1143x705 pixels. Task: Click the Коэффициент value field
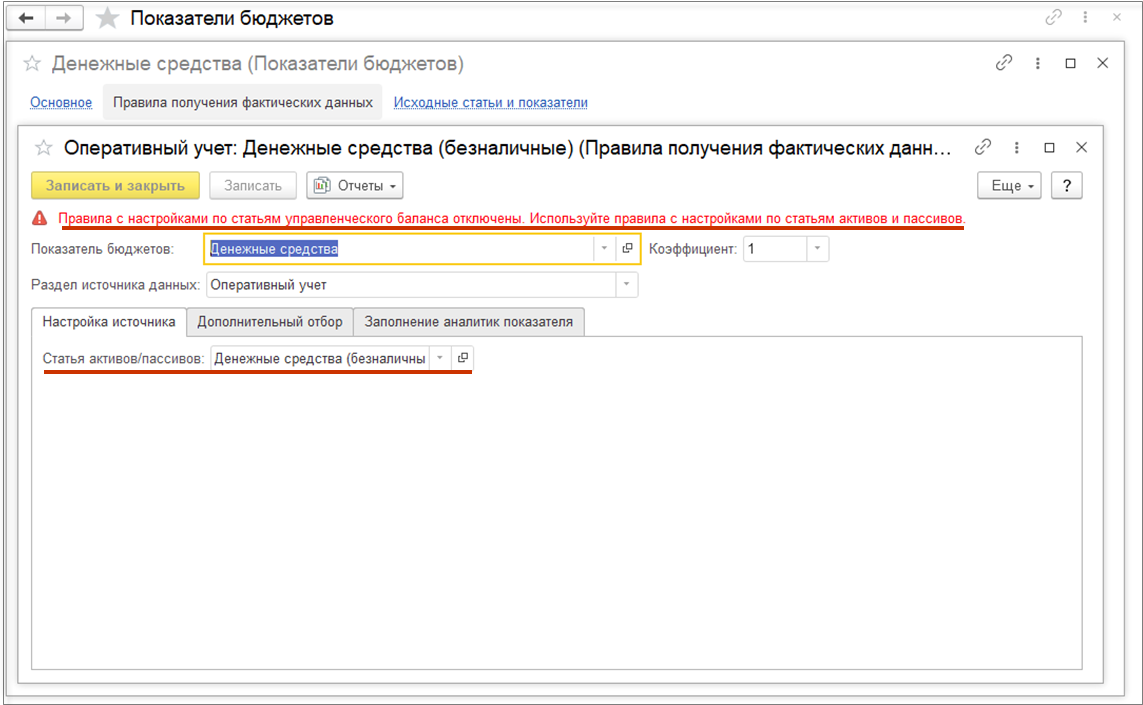click(x=775, y=249)
